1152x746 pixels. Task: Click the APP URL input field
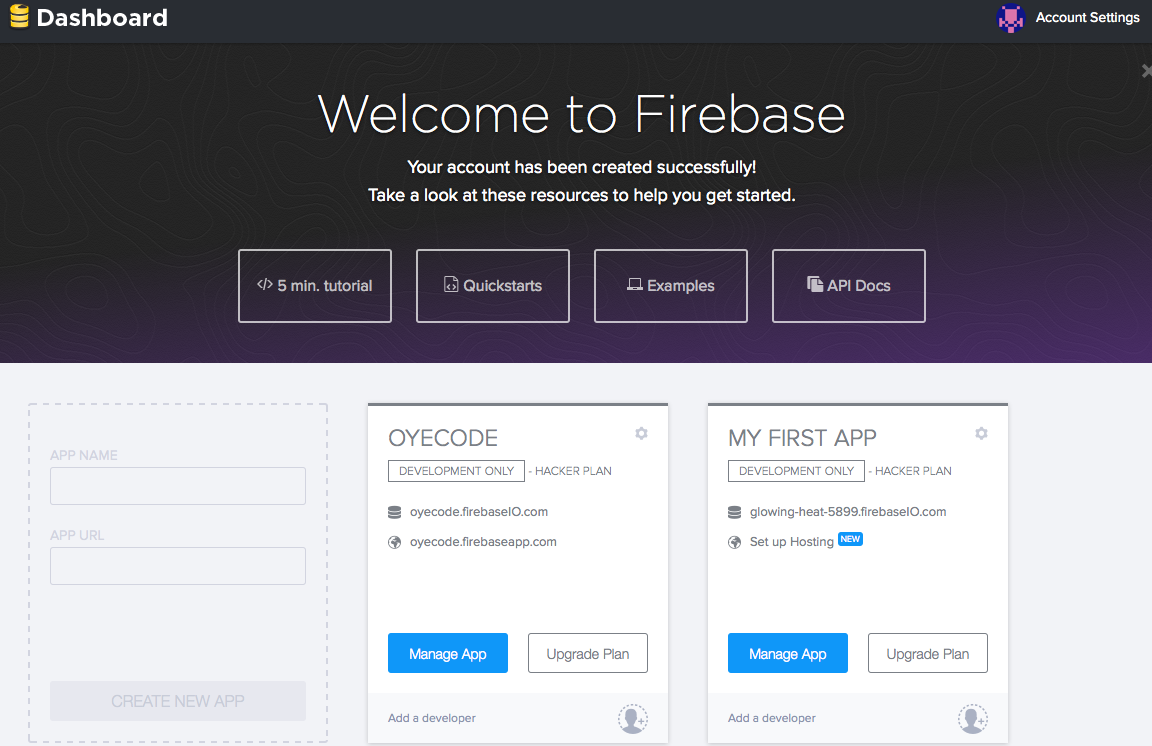(x=178, y=566)
